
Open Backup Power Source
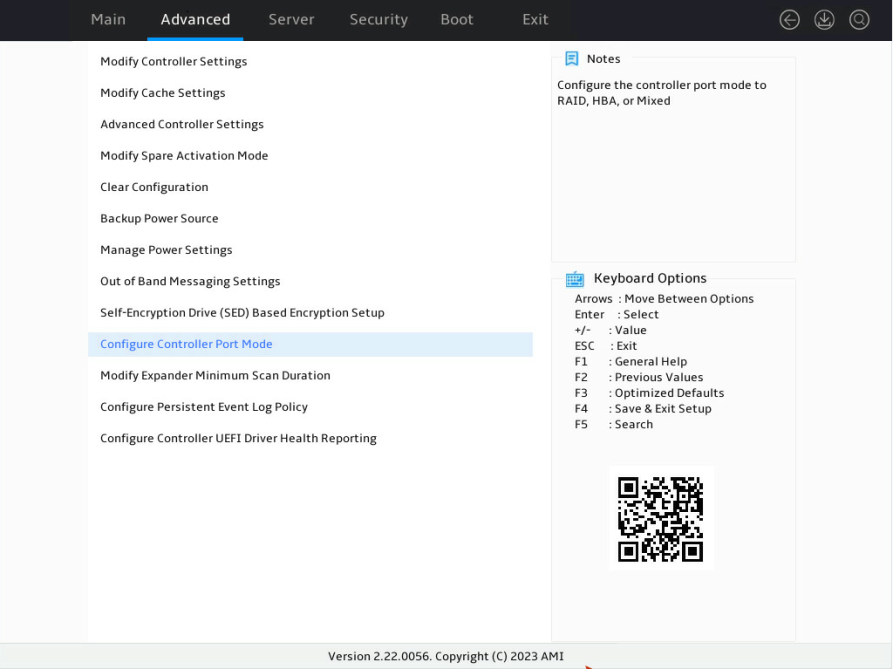point(310,218)
